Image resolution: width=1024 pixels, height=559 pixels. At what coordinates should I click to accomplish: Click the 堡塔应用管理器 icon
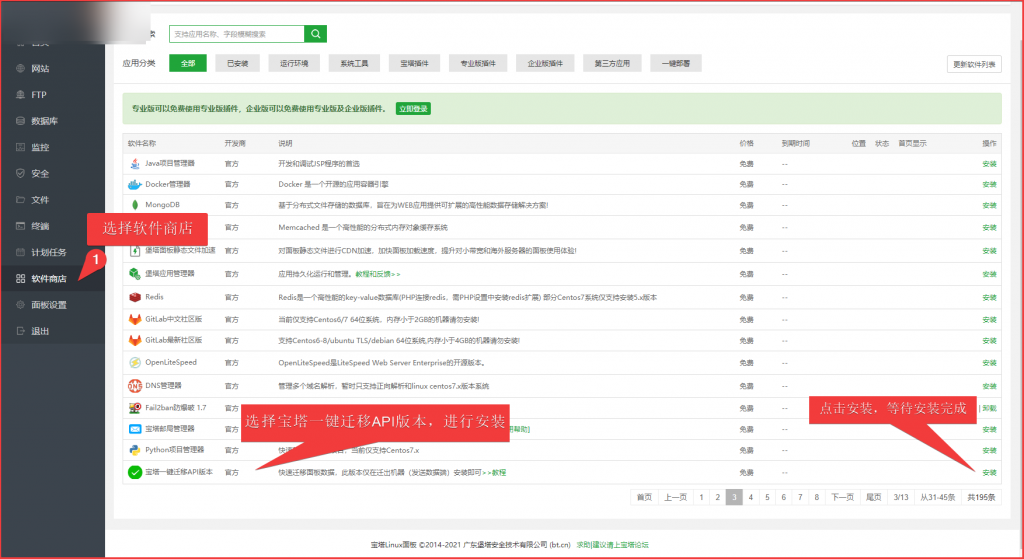[x=135, y=274]
